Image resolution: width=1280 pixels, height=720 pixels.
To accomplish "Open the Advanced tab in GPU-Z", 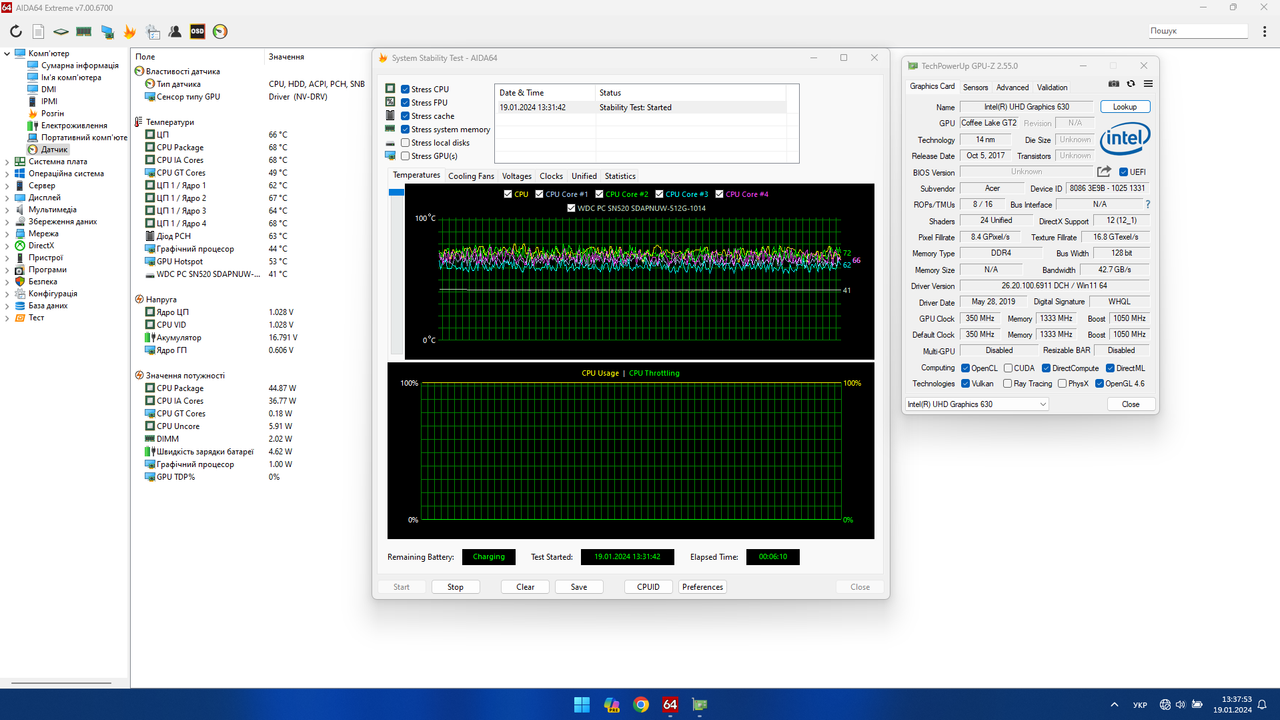I will pos(1012,87).
